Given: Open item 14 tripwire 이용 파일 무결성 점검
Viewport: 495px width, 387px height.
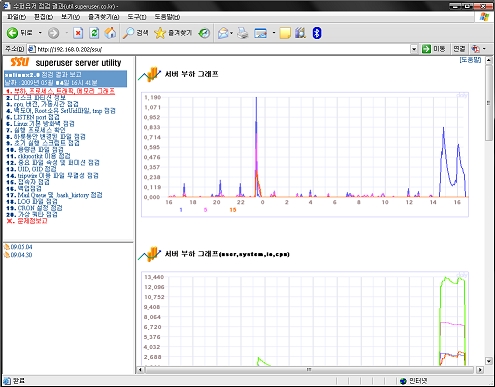Looking at the screenshot, I should 52,175.
